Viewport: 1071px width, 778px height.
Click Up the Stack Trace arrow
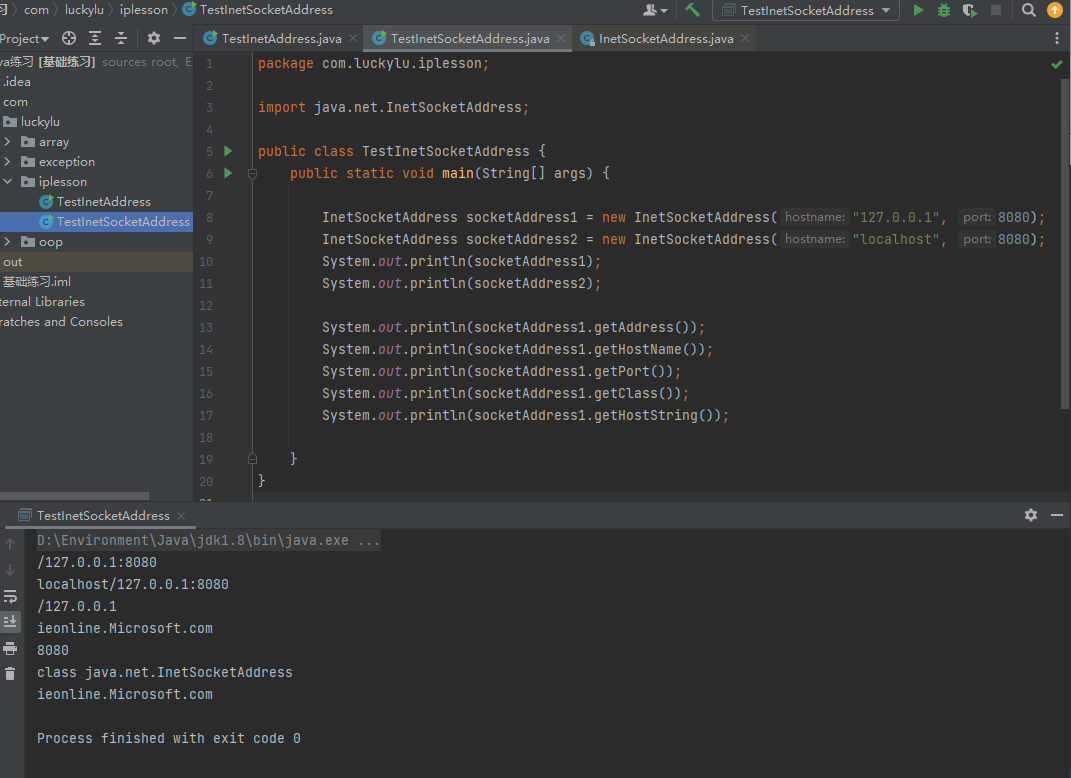(10, 544)
